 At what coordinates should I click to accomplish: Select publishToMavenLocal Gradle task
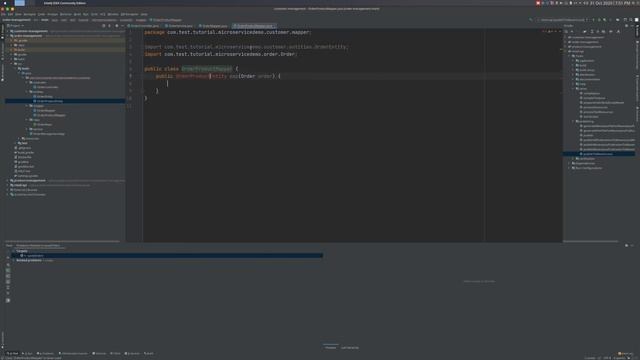click(598, 154)
